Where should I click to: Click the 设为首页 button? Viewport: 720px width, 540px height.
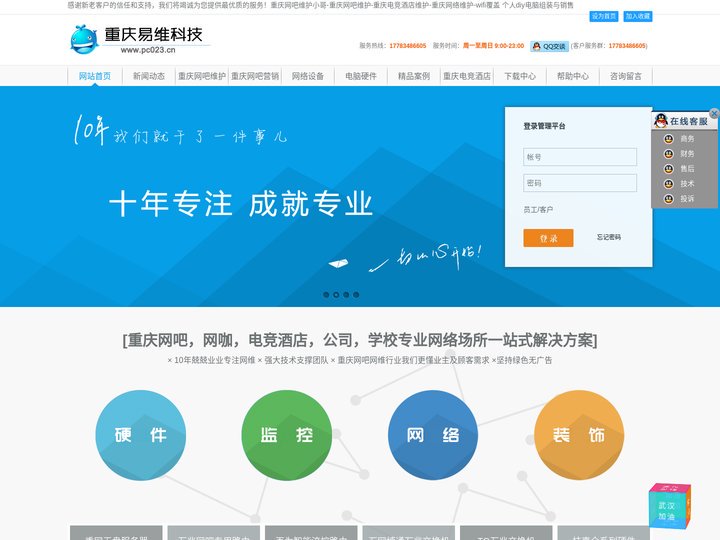(x=603, y=17)
